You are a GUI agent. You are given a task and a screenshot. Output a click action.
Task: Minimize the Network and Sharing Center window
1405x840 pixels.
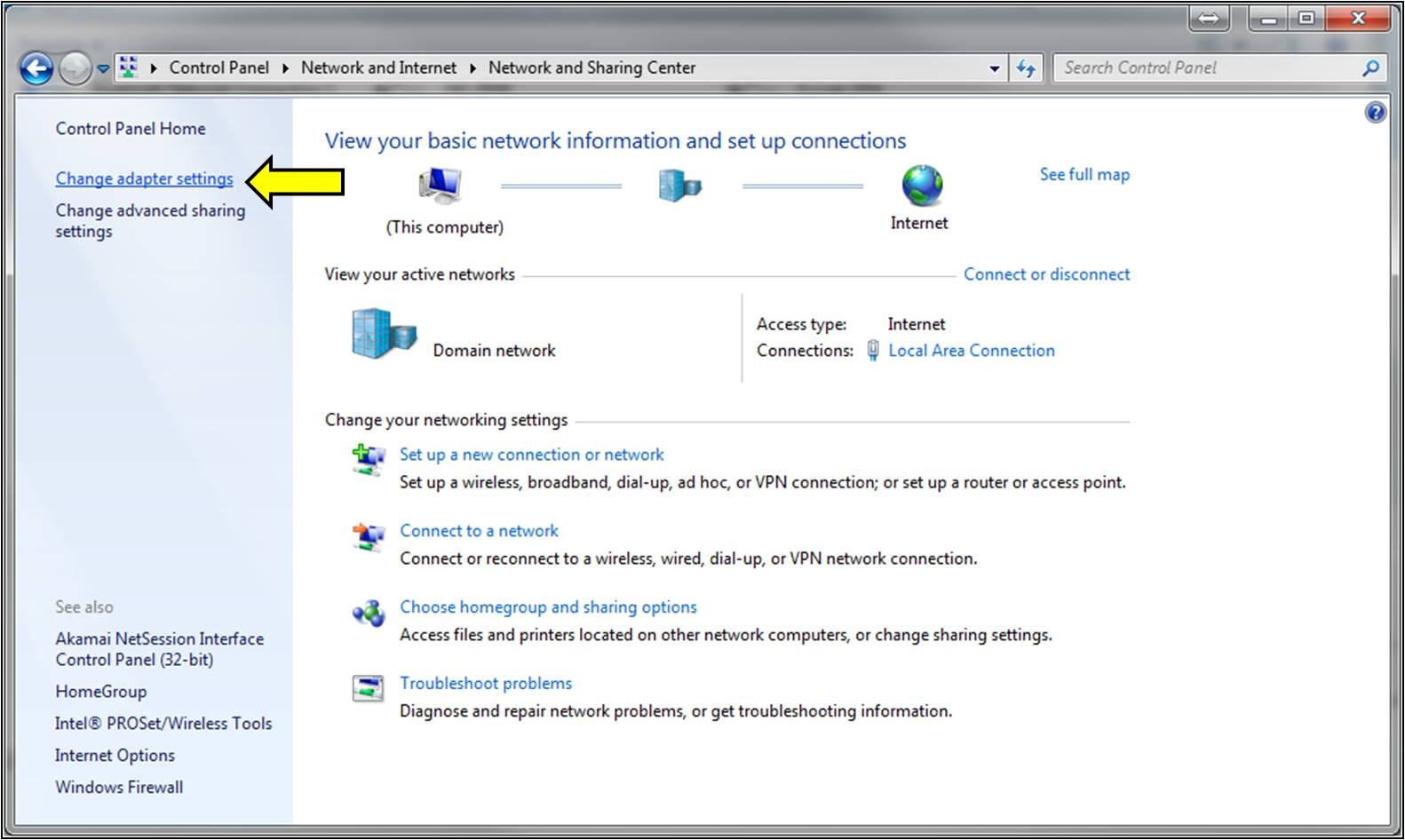[x=1268, y=18]
